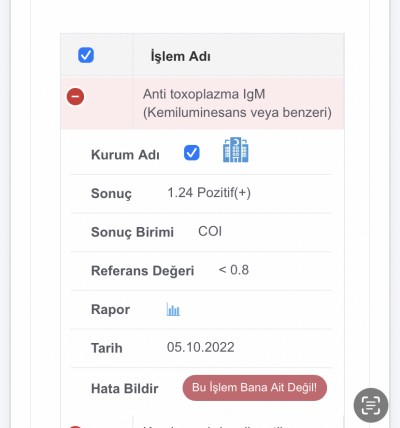This screenshot has width=400, height=428.
Task: Click the Sonuç Birimi label
Action: pos(132,232)
